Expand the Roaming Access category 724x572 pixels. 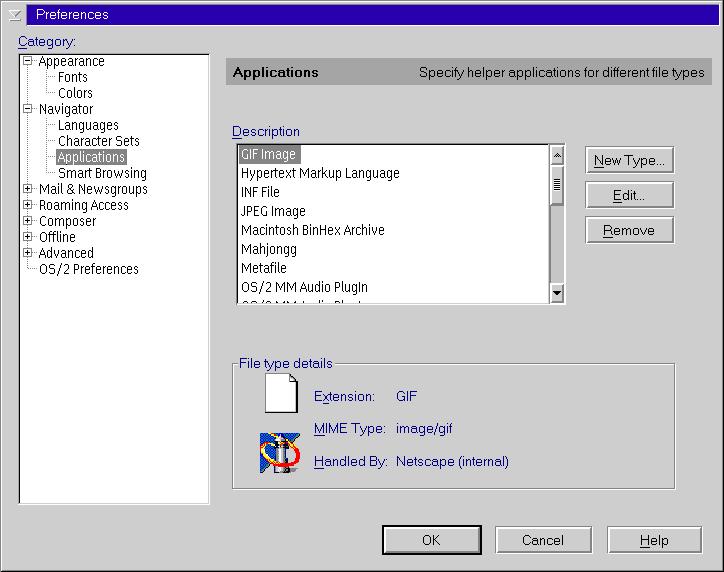[x=28, y=205]
